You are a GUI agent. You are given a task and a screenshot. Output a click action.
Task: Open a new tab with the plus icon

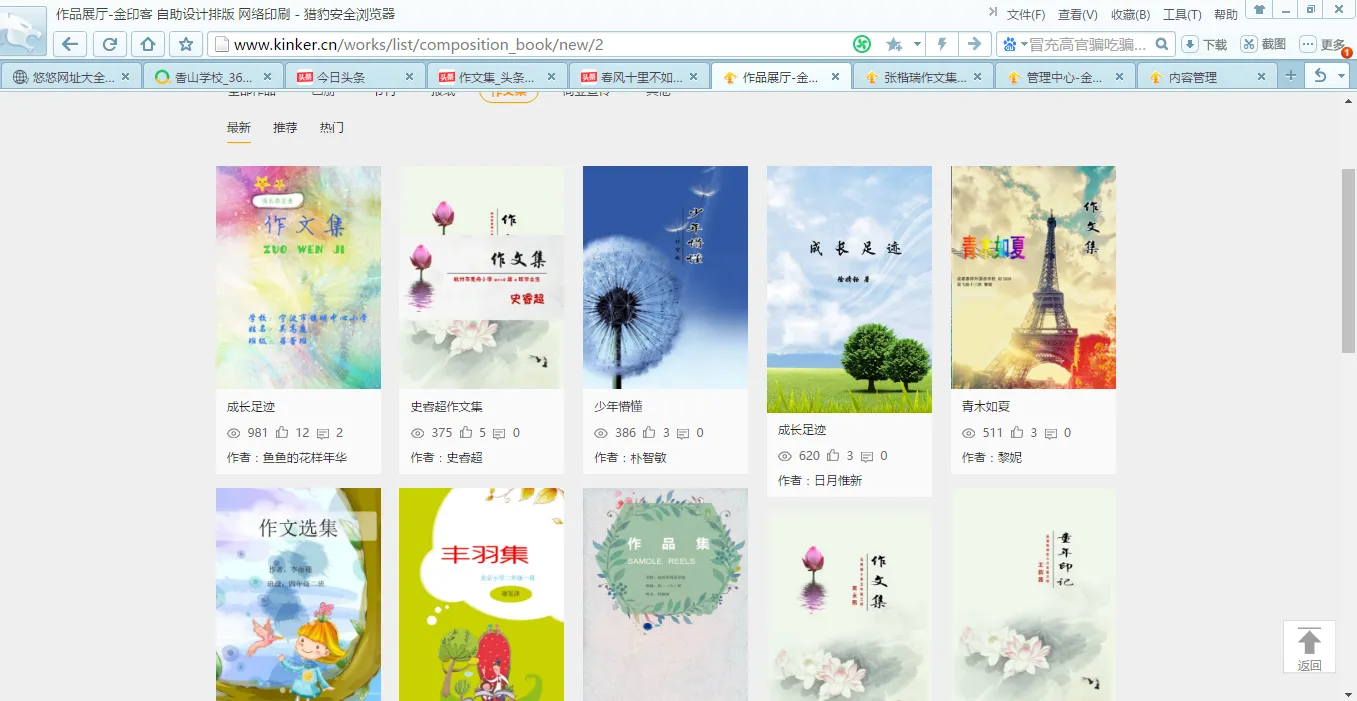point(1290,76)
